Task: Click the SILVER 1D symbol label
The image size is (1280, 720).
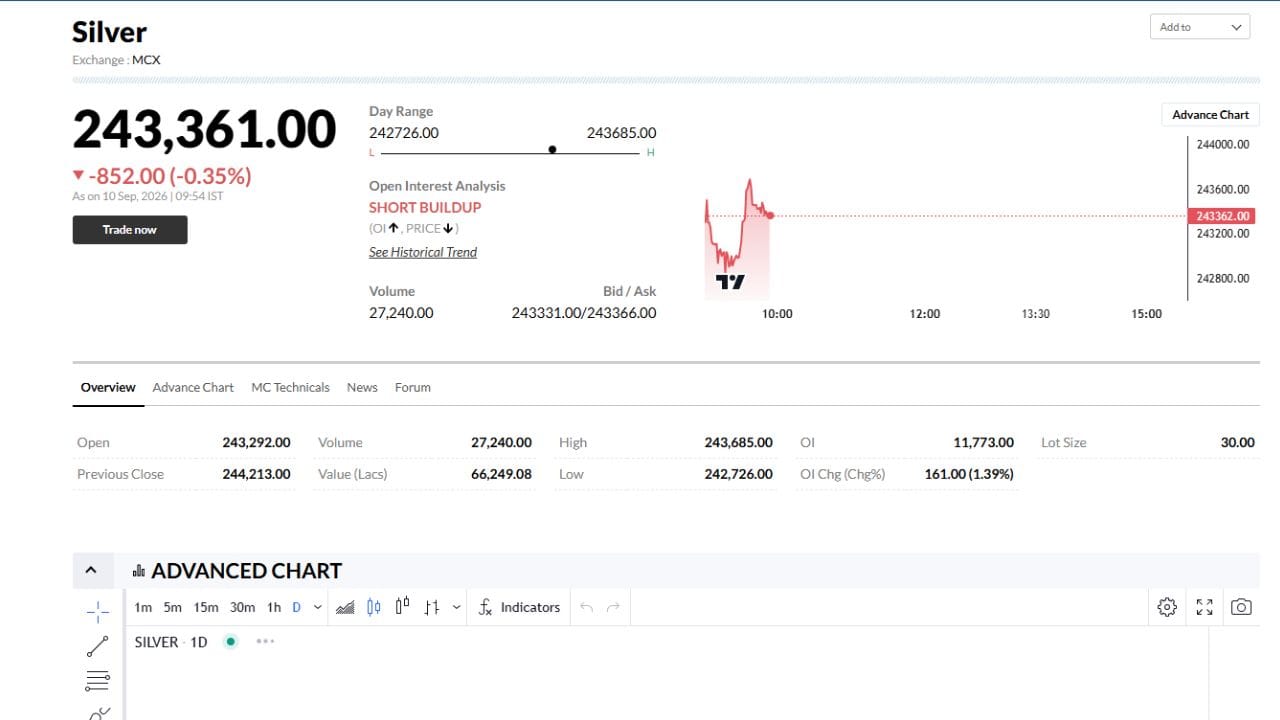Action: pos(171,642)
